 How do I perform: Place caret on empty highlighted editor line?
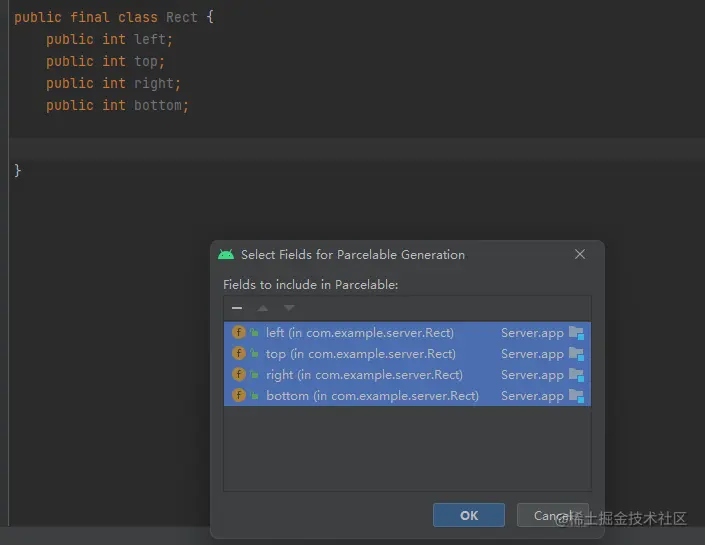(x=355, y=149)
